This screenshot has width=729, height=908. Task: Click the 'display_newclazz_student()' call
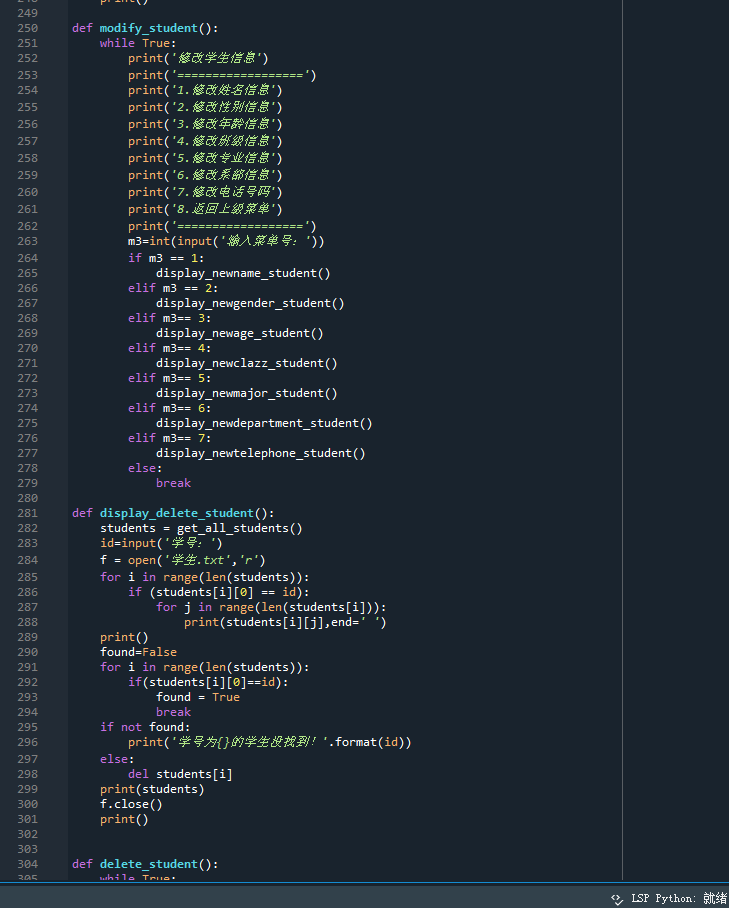tap(247, 364)
